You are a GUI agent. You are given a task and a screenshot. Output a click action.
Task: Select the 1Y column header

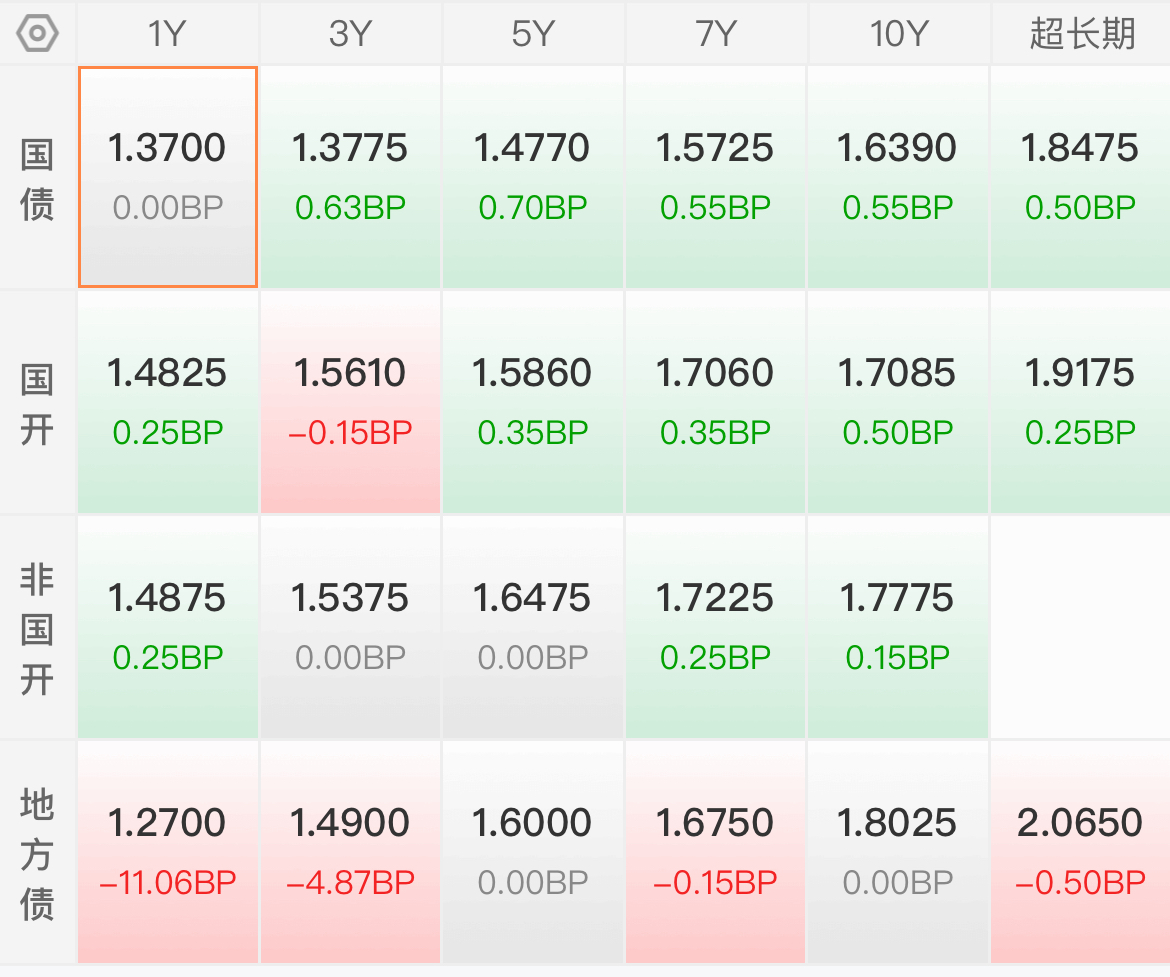click(167, 34)
